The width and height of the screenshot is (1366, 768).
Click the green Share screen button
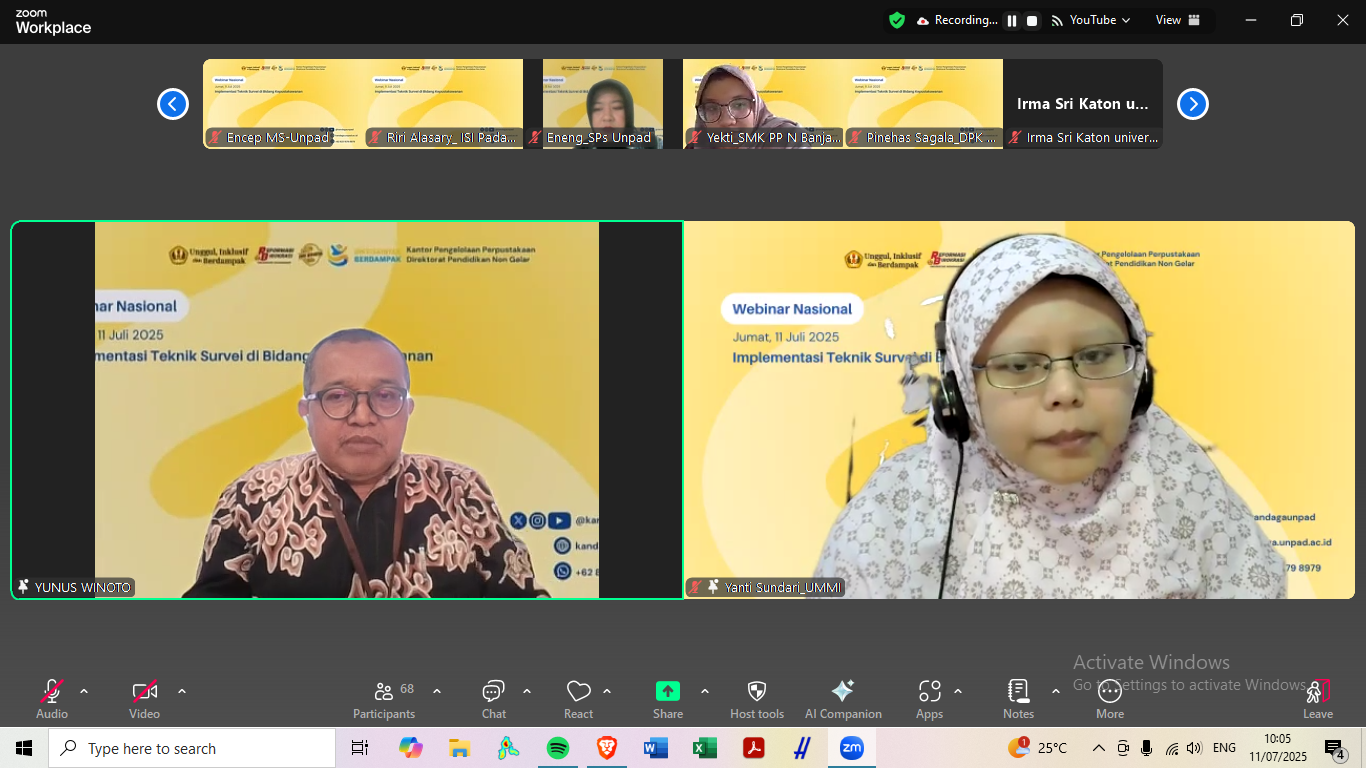click(x=668, y=698)
